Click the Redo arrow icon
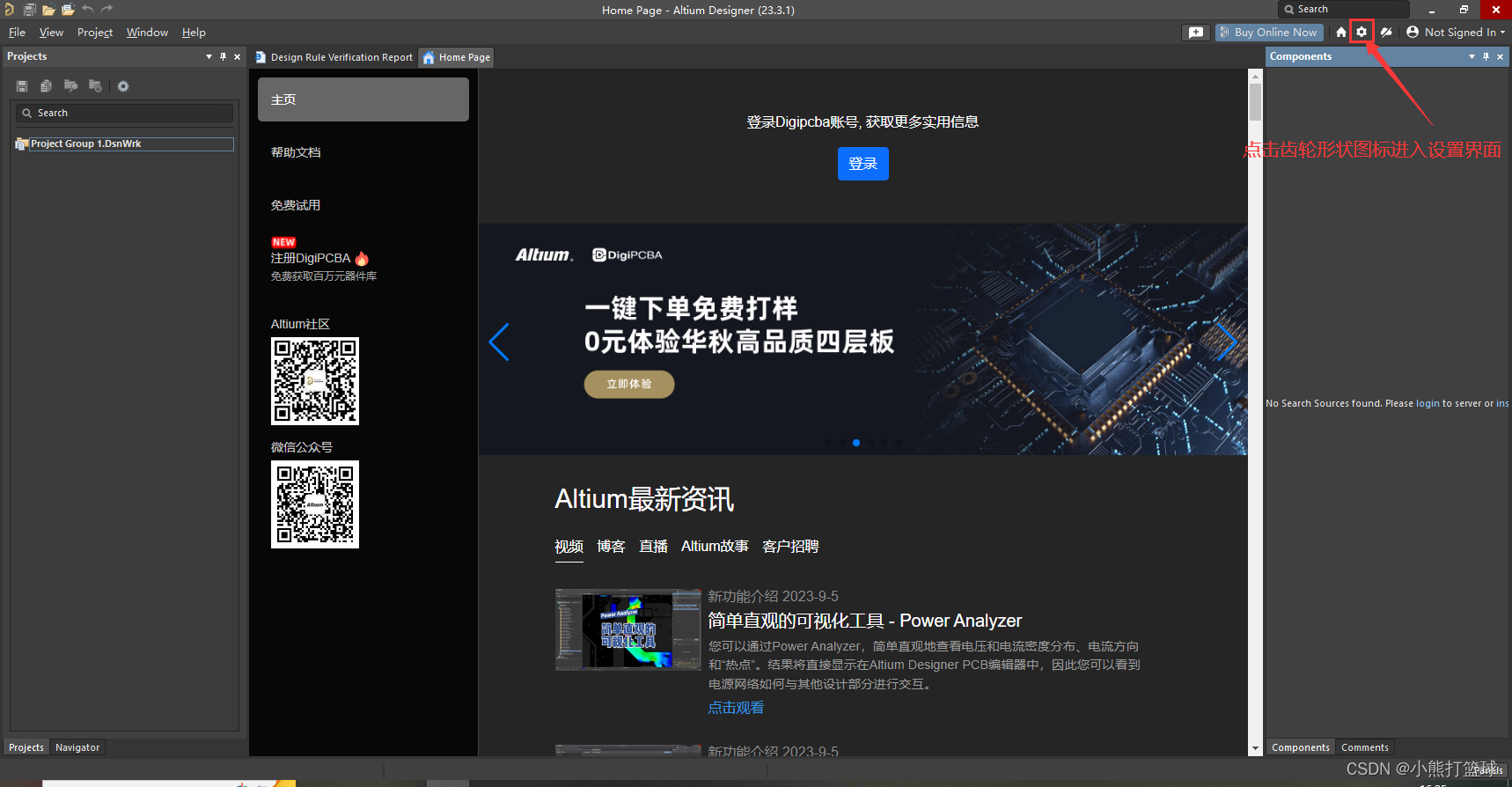 point(107,9)
